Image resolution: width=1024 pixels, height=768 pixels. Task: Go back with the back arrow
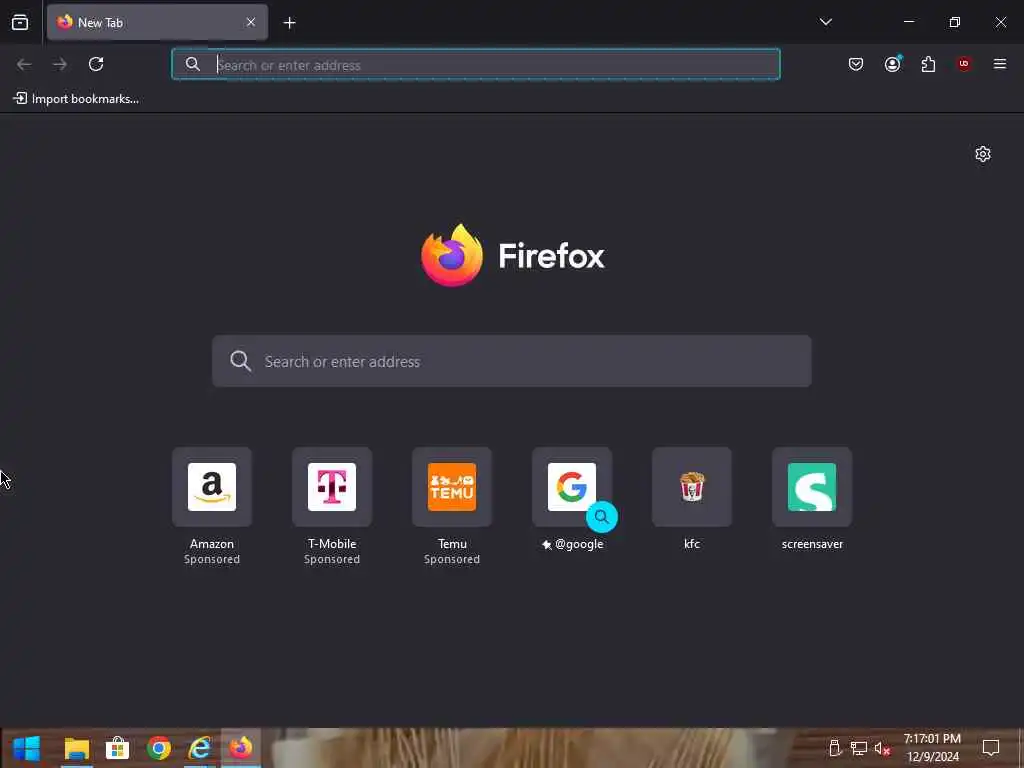click(x=24, y=64)
